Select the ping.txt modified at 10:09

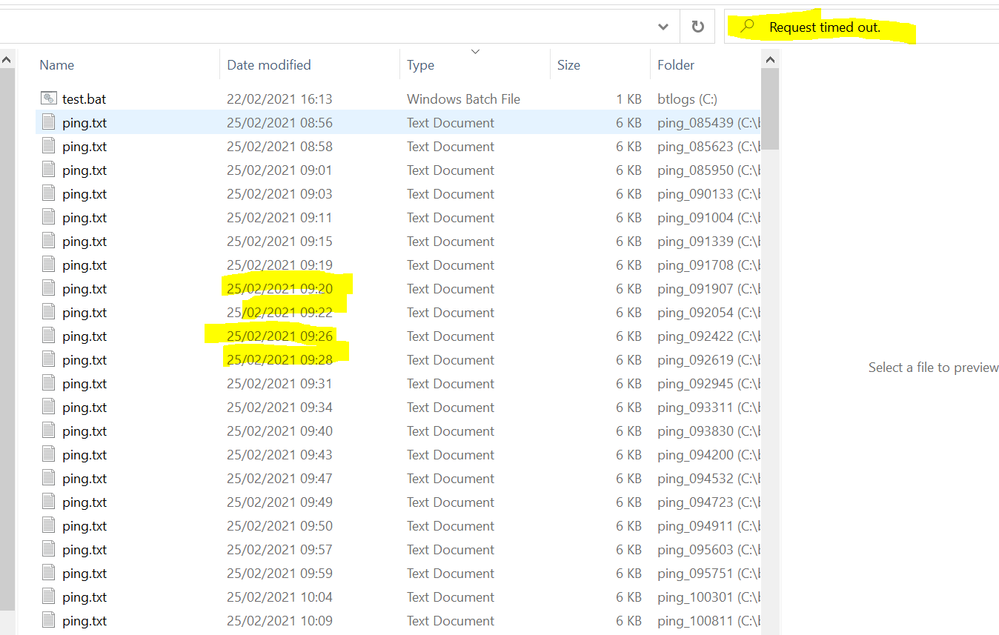tap(84, 621)
